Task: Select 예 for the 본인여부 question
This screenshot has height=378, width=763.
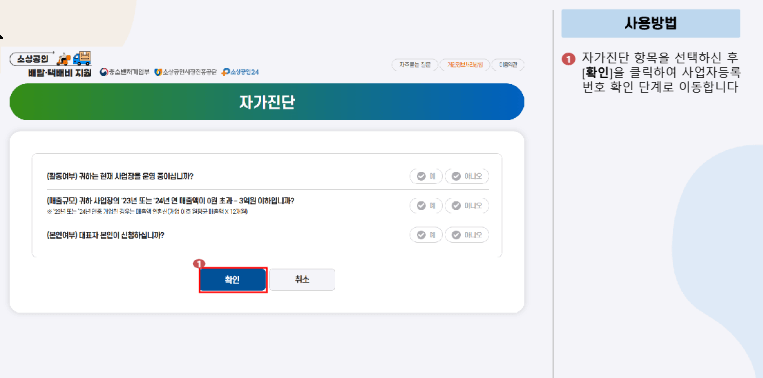Action: click(x=426, y=235)
